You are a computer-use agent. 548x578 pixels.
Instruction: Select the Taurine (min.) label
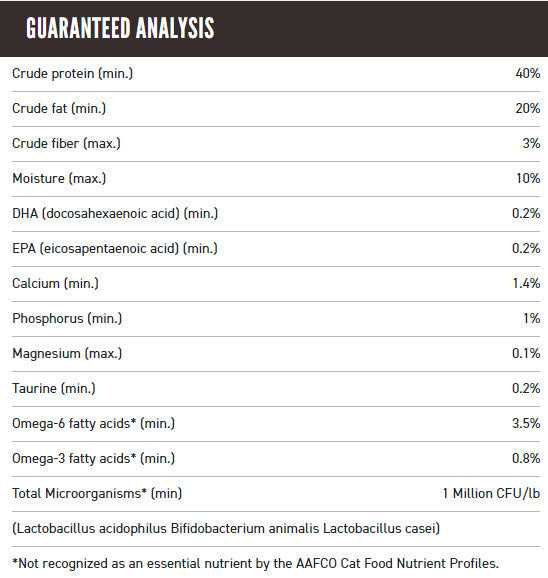tap(54, 389)
